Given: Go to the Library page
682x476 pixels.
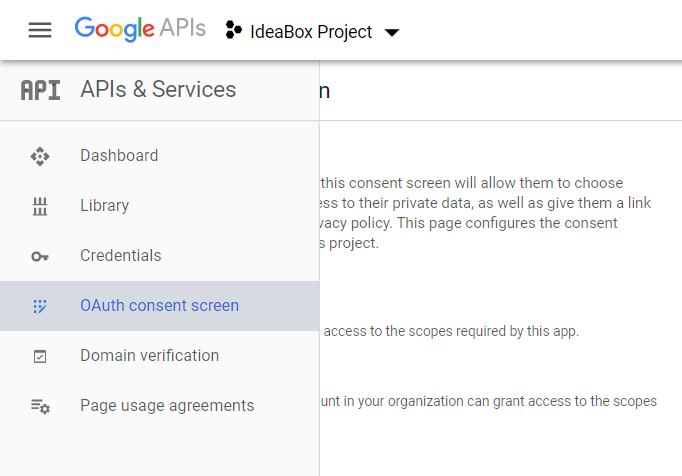Looking at the screenshot, I should (104, 206).
